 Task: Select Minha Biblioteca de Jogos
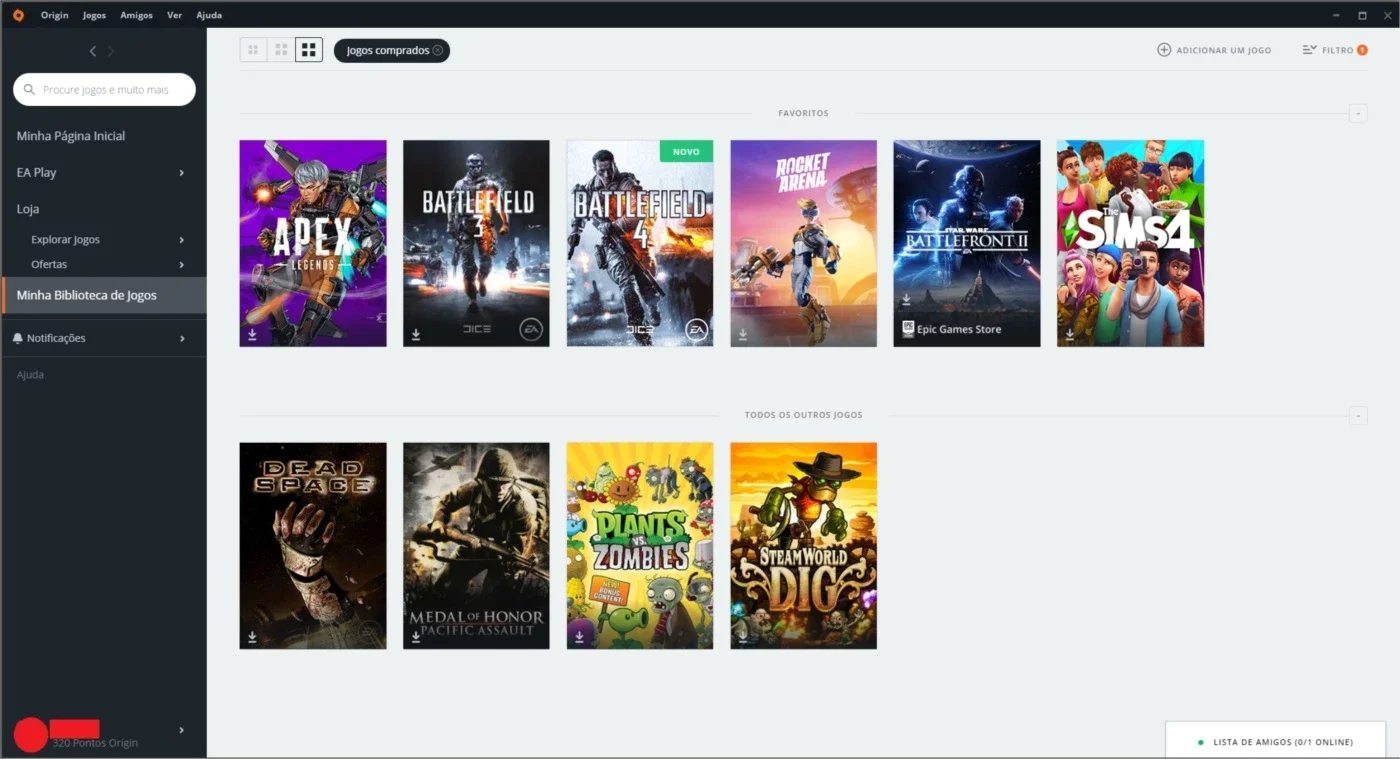point(104,295)
